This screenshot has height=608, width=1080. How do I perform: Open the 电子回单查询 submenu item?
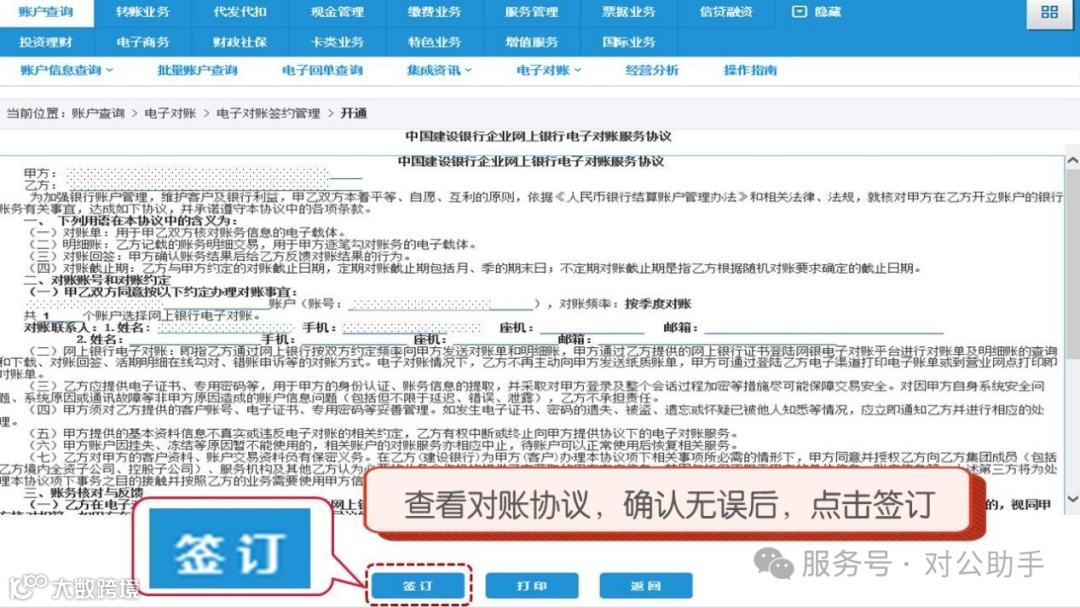pyautogui.click(x=322, y=70)
